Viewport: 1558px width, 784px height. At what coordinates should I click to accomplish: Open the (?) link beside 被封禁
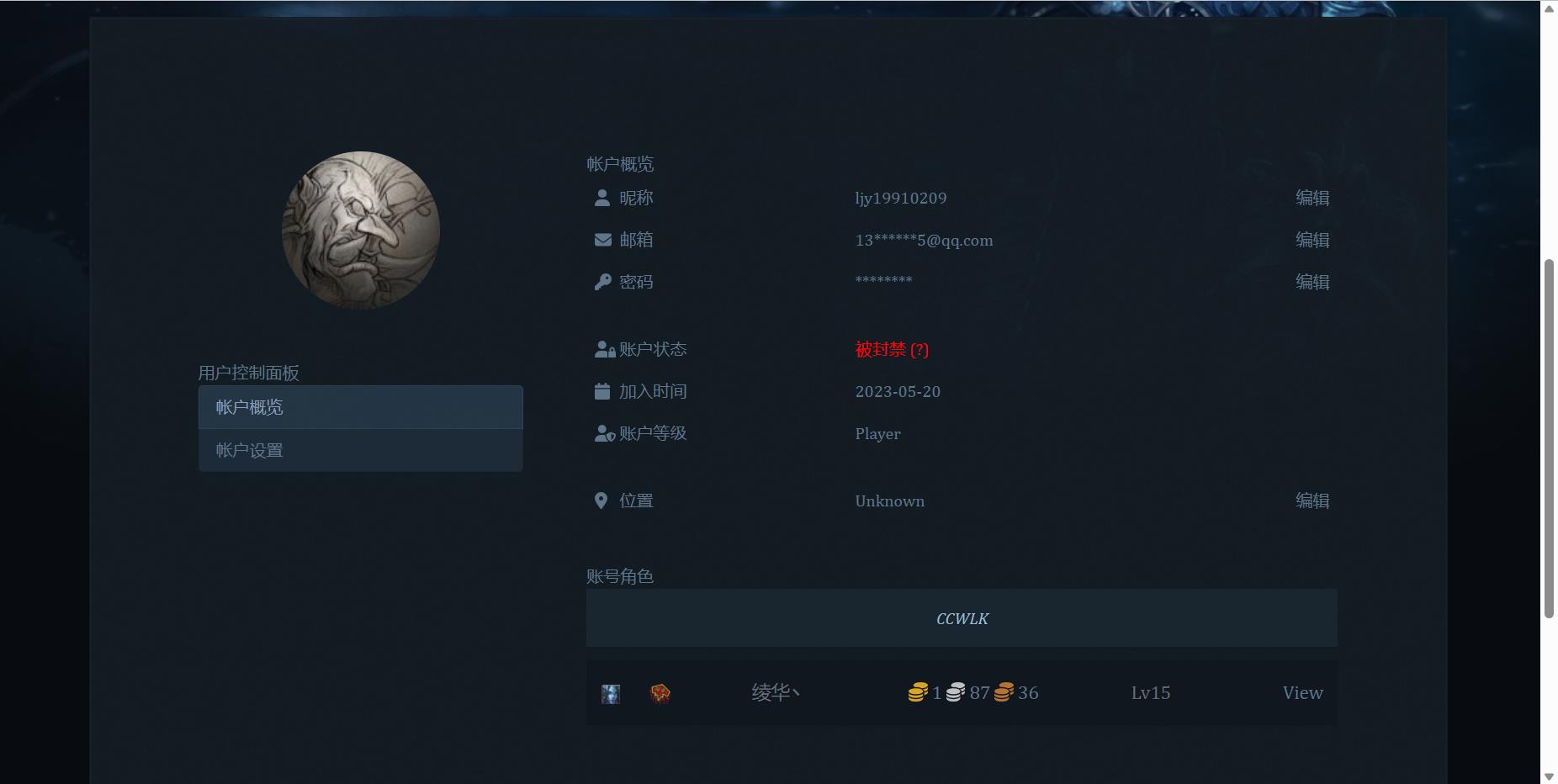tap(920, 348)
